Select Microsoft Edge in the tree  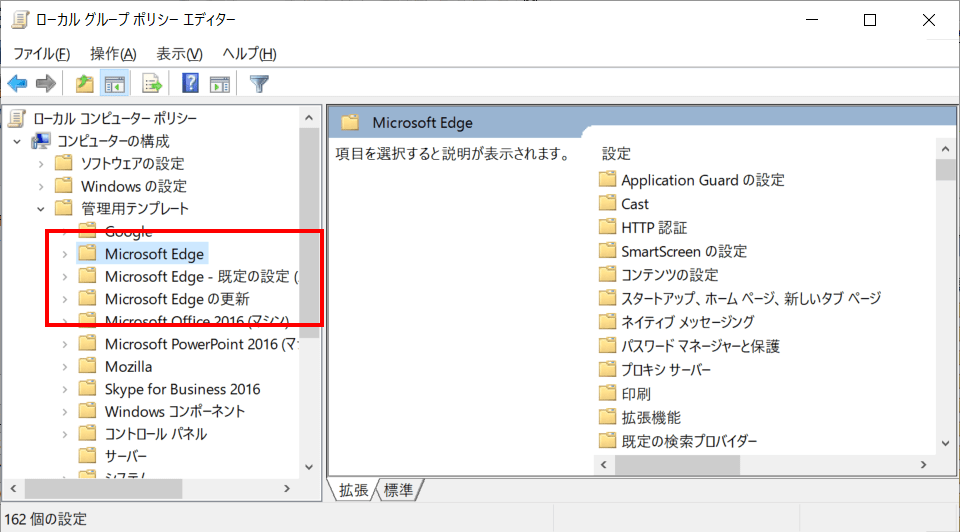(154, 253)
